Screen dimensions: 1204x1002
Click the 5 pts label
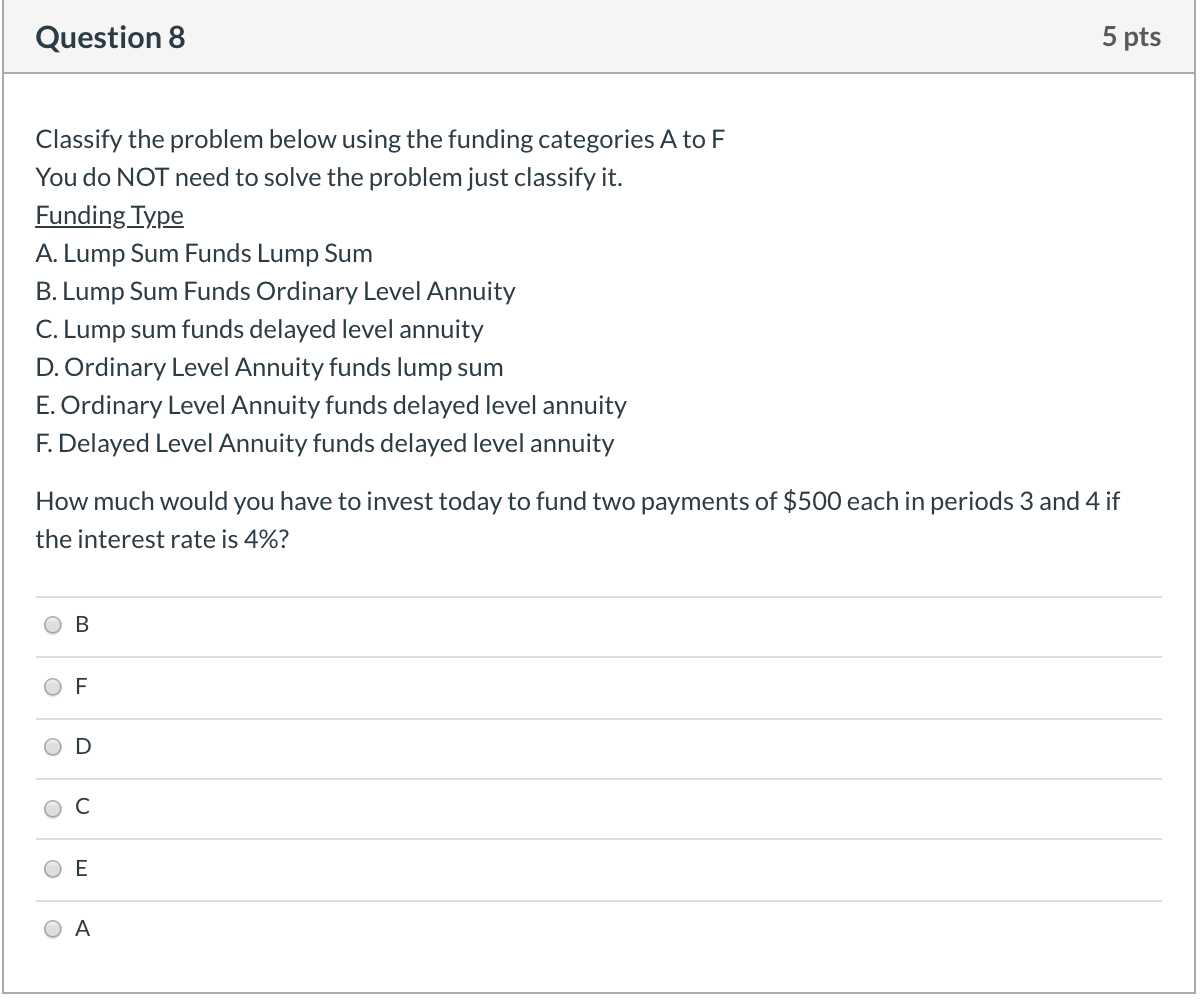1131,37
